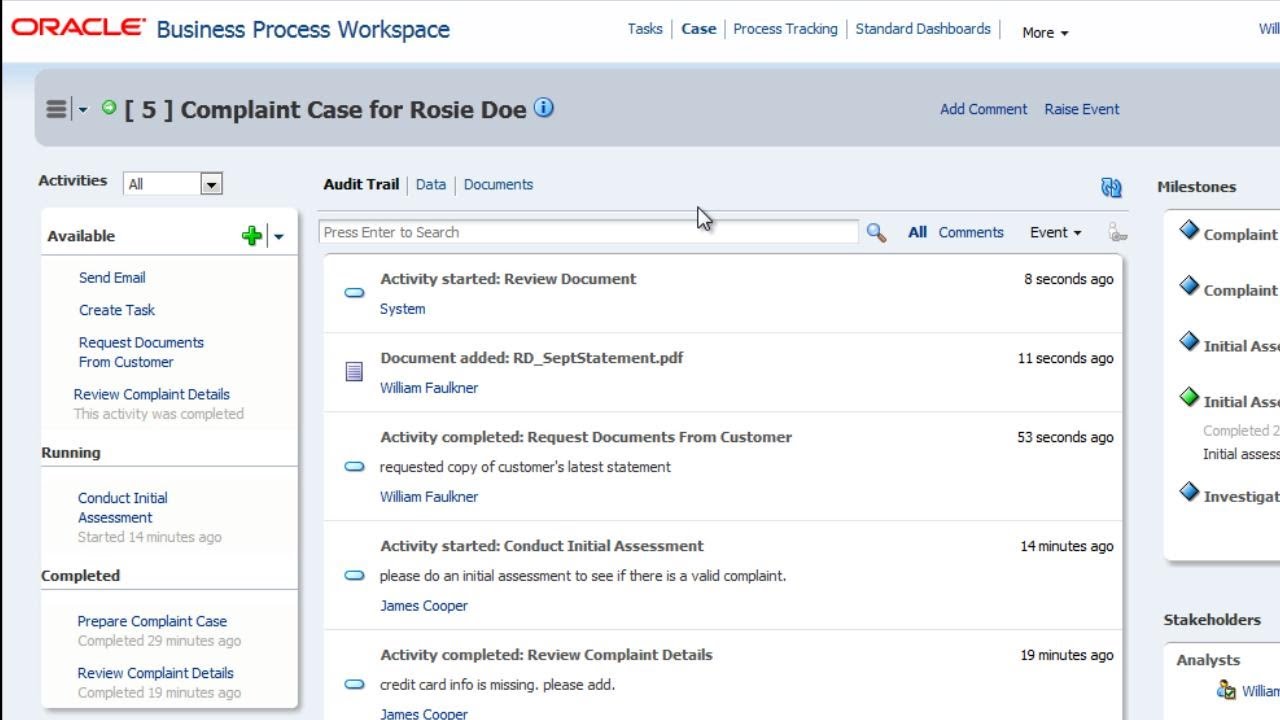Click blue Initial Assessment milestone diamond

(1189, 342)
